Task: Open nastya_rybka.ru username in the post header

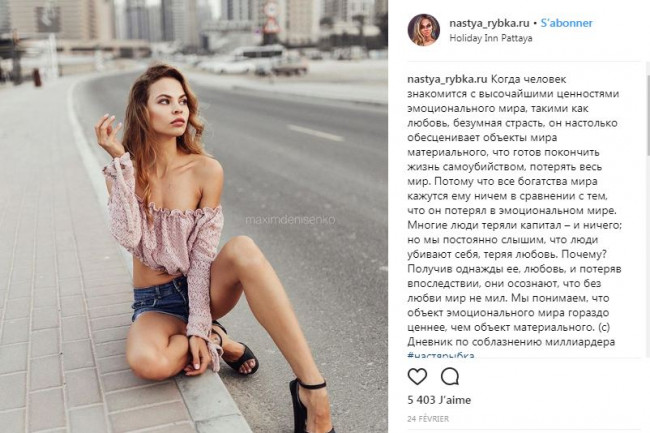Action: coord(489,23)
